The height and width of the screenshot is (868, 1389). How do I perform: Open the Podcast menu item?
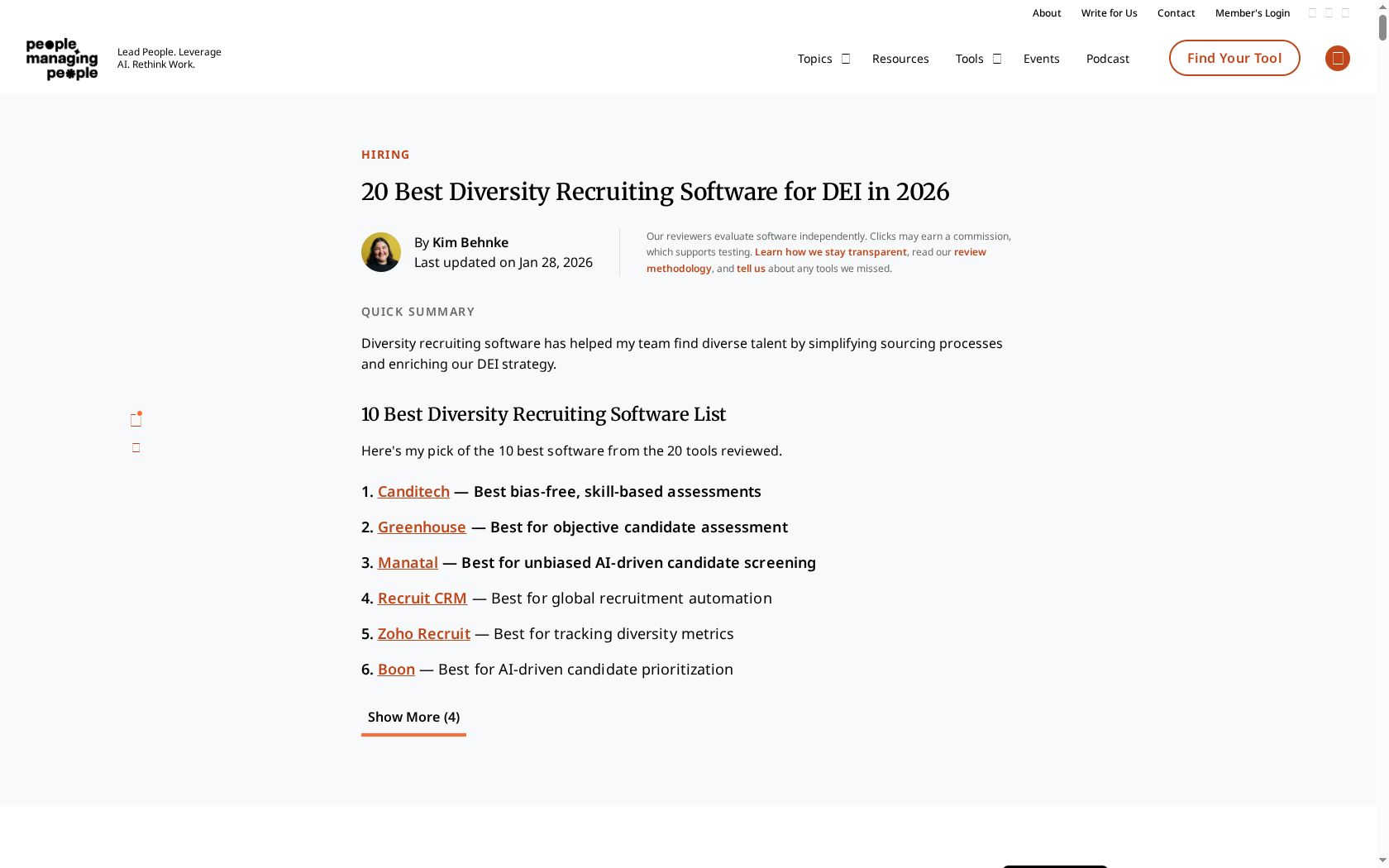tap(1107, 59)
